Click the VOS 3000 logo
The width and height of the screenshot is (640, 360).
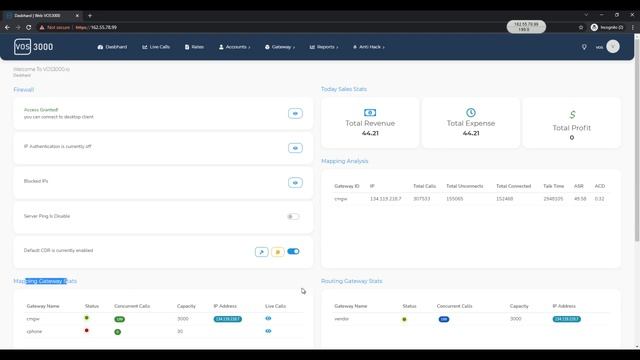pyautogui.click(x=33, y=47)
